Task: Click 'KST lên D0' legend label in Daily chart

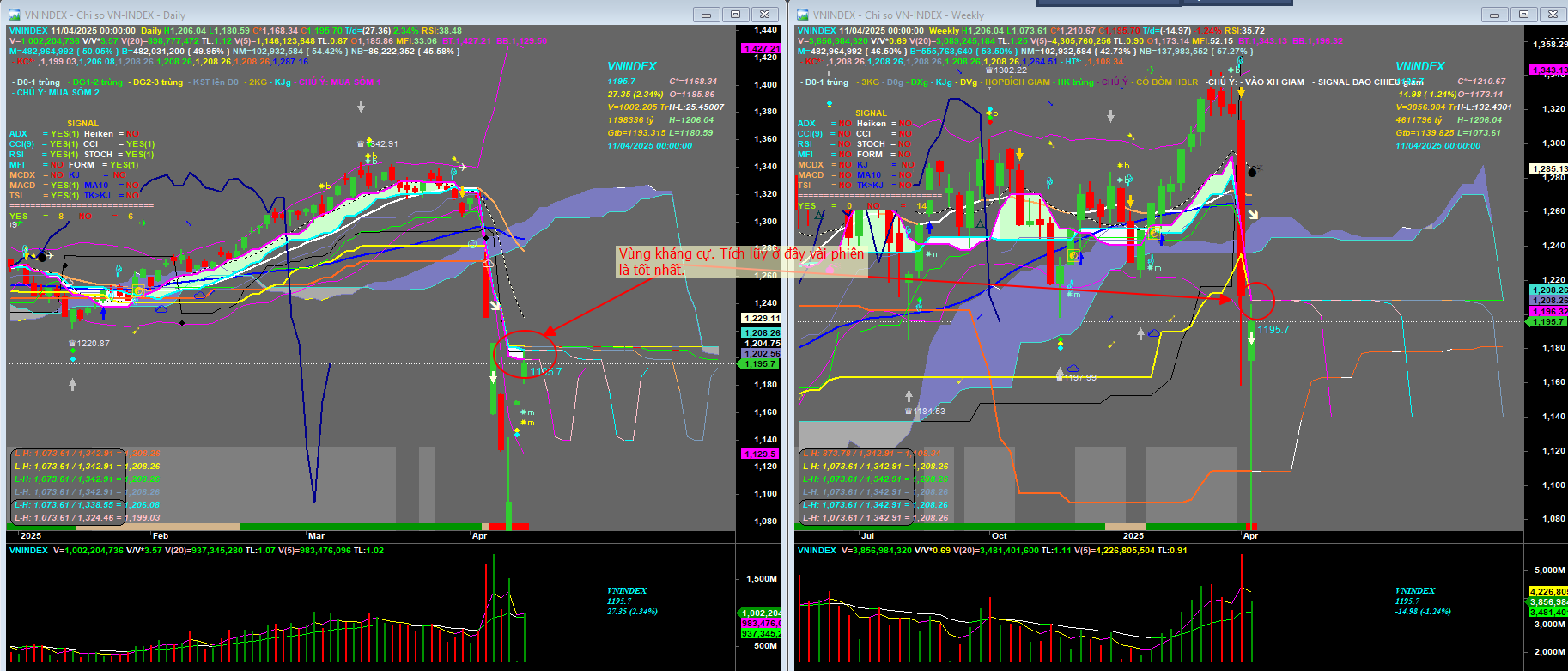Action: click(x=216, y=82)
